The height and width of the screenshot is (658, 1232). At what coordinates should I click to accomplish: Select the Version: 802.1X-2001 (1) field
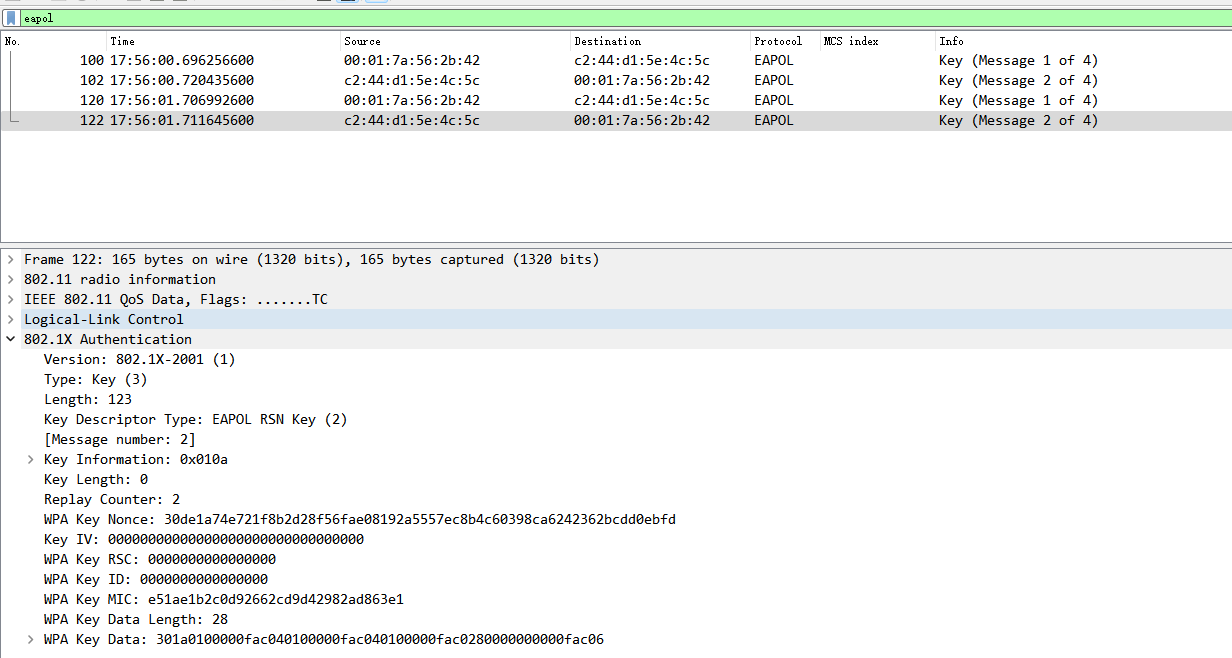140,359
